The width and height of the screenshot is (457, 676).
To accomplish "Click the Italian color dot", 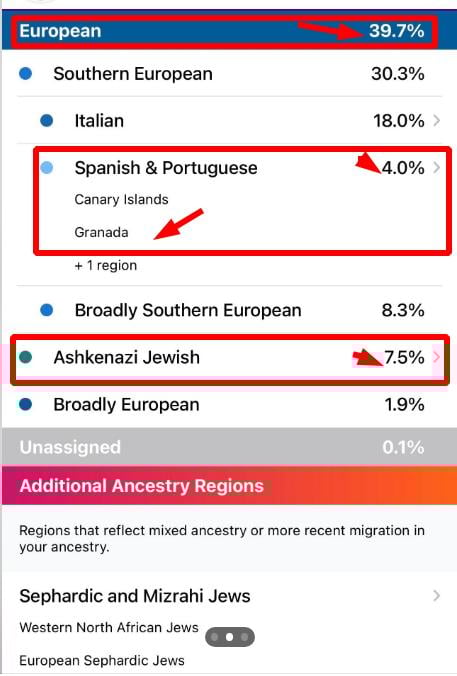I will [47, 120].
